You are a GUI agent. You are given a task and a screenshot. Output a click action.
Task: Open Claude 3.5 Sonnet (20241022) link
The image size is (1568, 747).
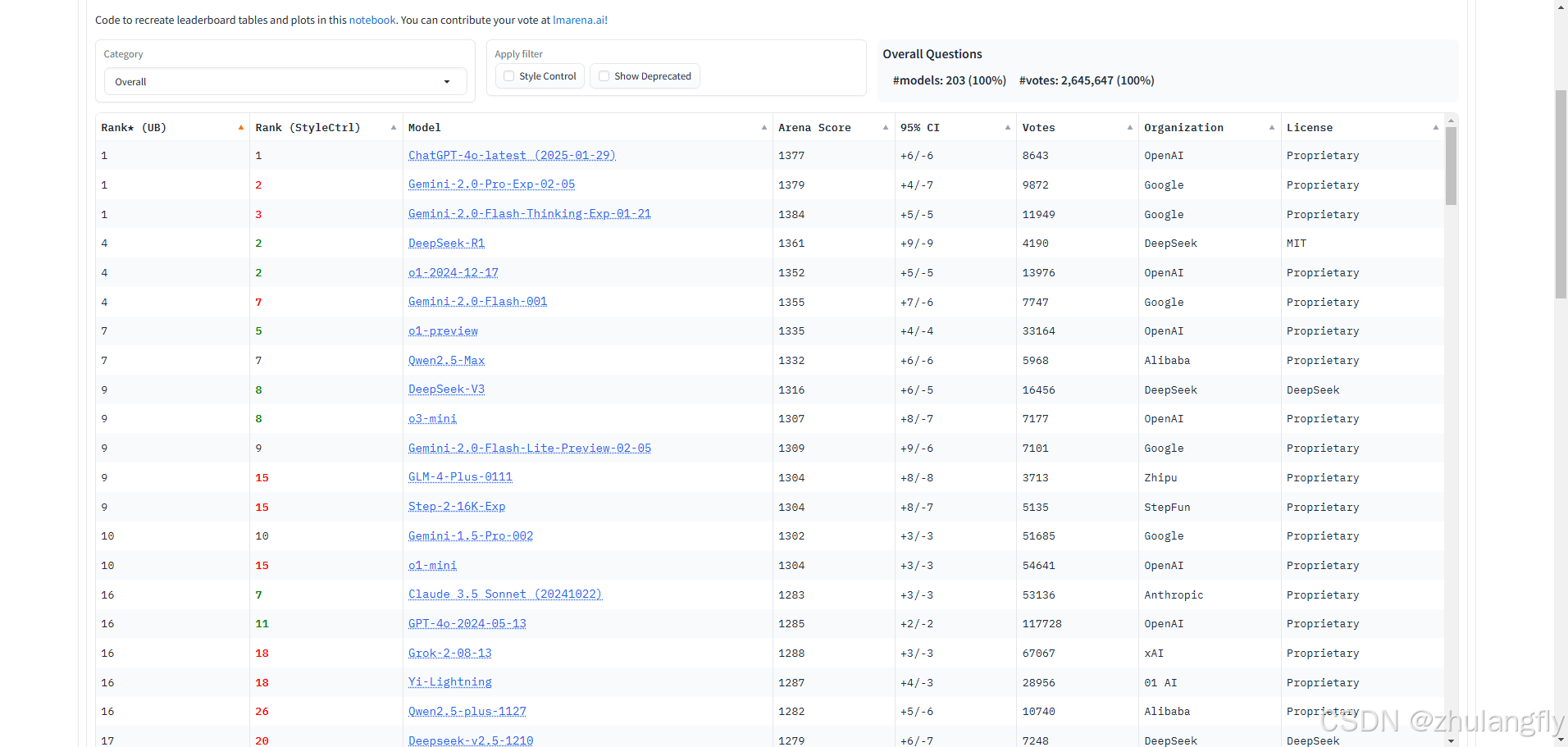coord(505,594)
